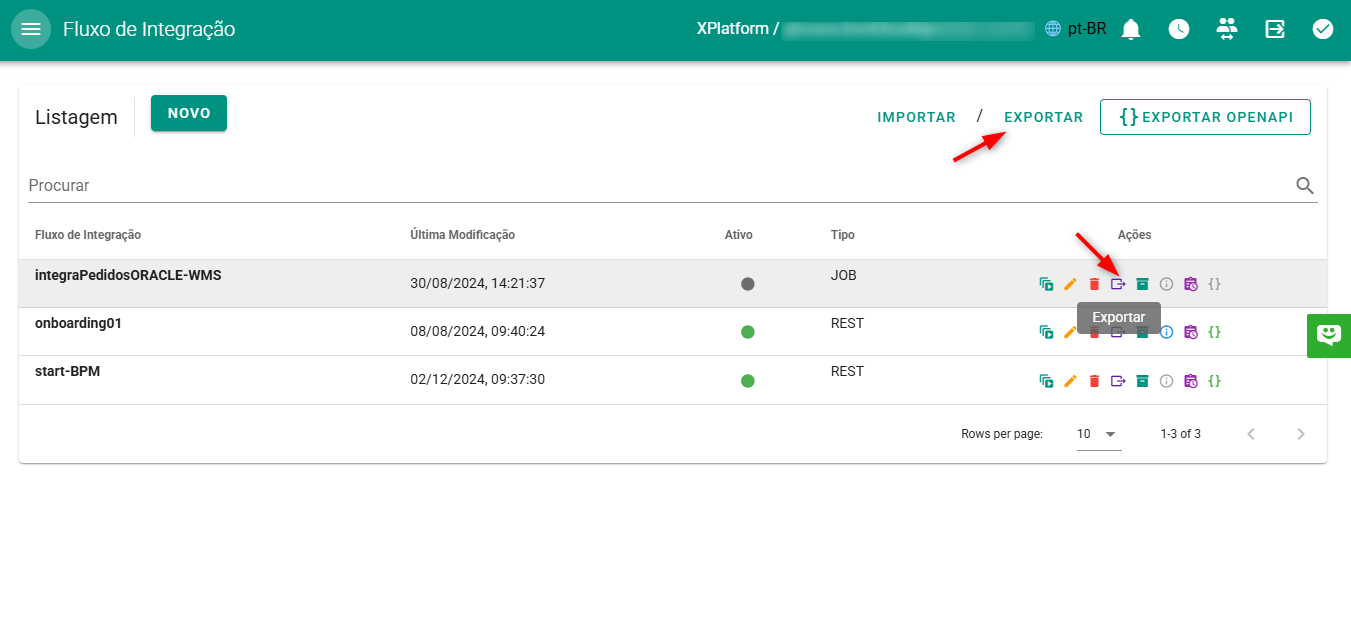This screenshot has height=627, width=1351.
Task: Switch language via pt-BR selector
Action: click(1087, 29)
